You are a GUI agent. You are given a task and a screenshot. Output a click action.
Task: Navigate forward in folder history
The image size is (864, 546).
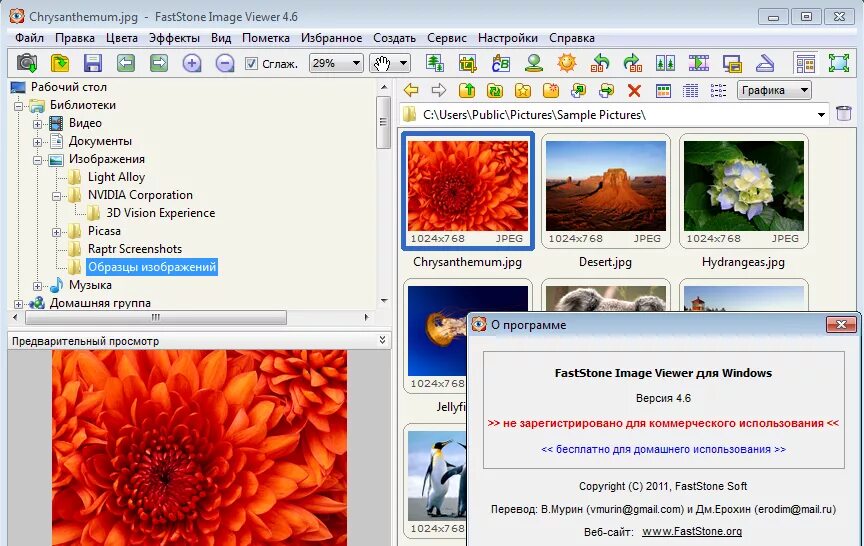[439, 90]
